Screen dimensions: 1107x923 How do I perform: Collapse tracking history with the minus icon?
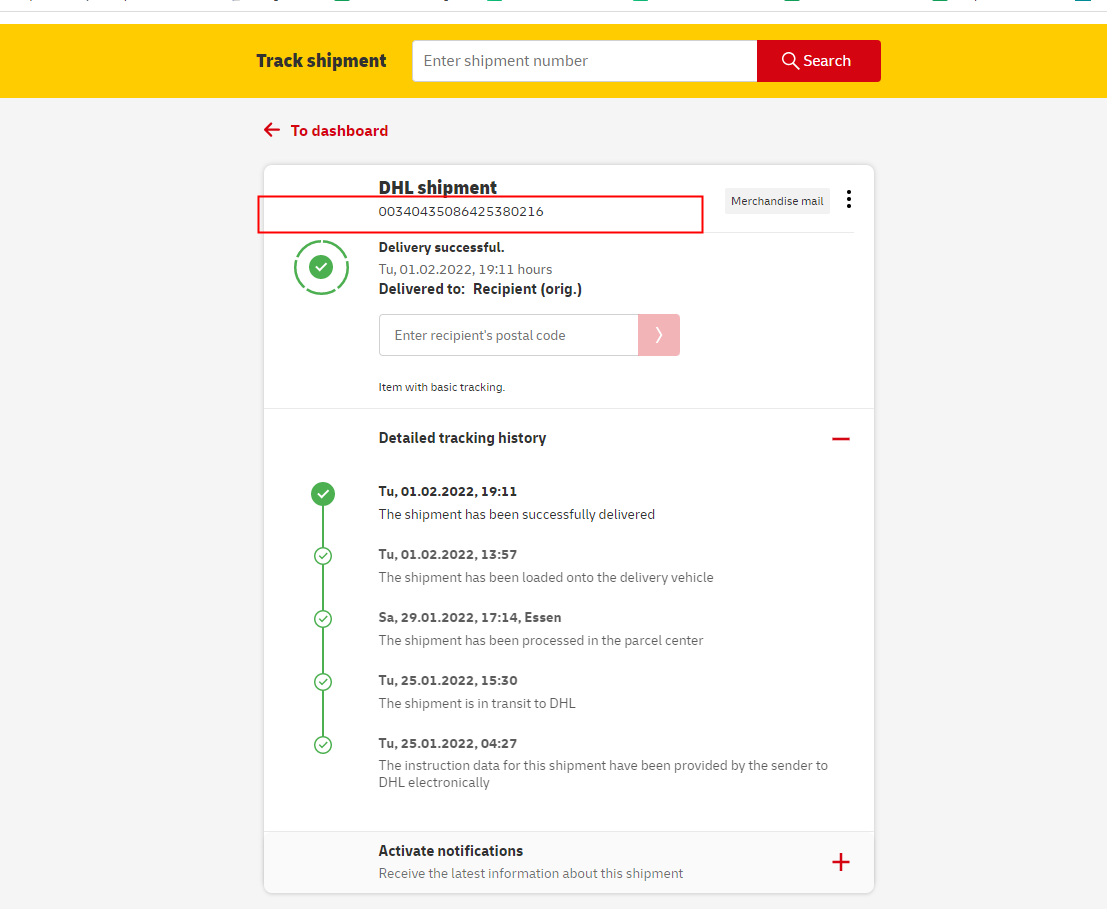840,439
